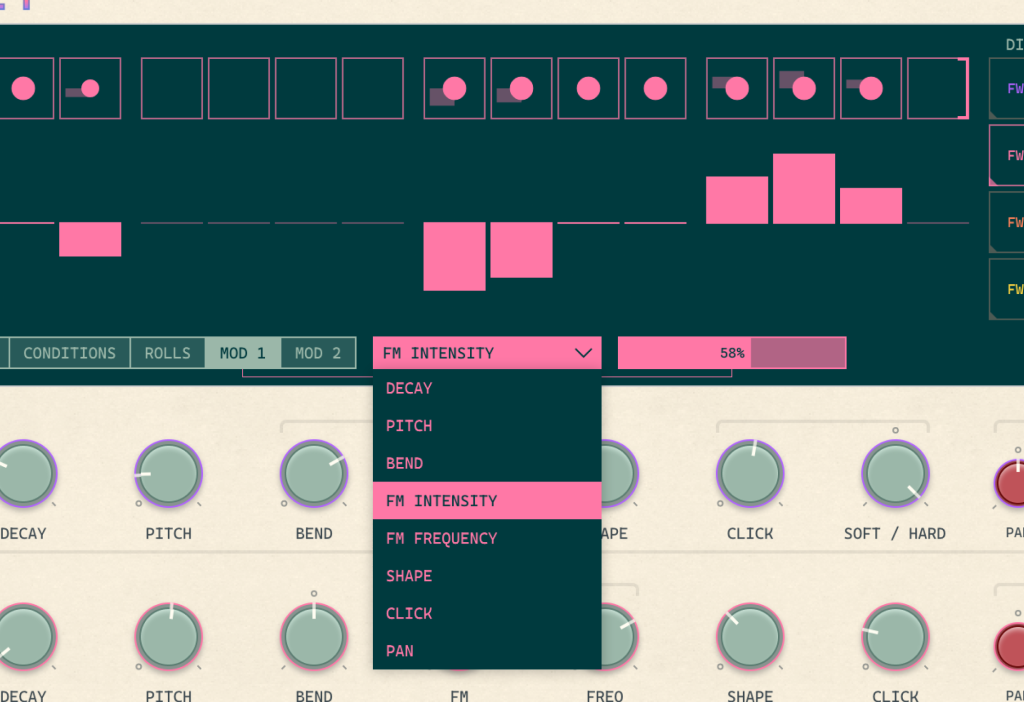Toggle the final sequencer step beside the bracket
The image size is (1024, 702).
tap(937, 88)
